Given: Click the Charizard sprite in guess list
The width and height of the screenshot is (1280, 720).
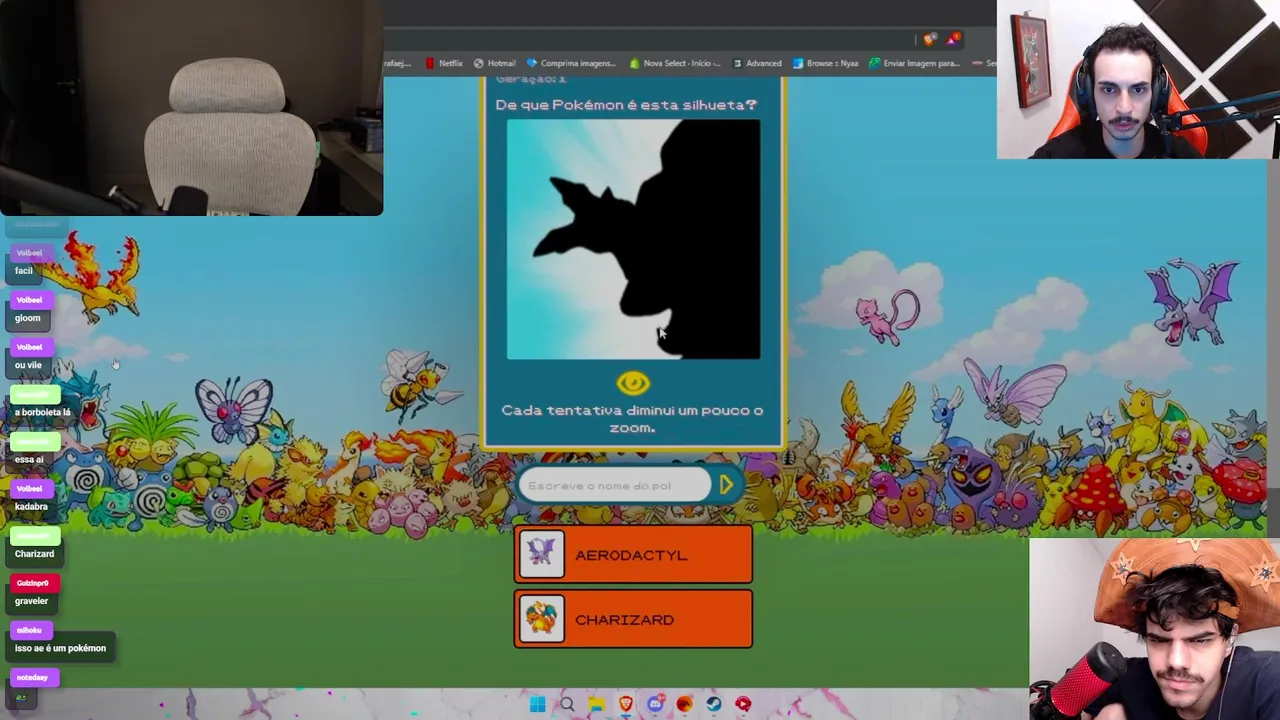Looking at the screenshot, I should (x=542, y=620).
